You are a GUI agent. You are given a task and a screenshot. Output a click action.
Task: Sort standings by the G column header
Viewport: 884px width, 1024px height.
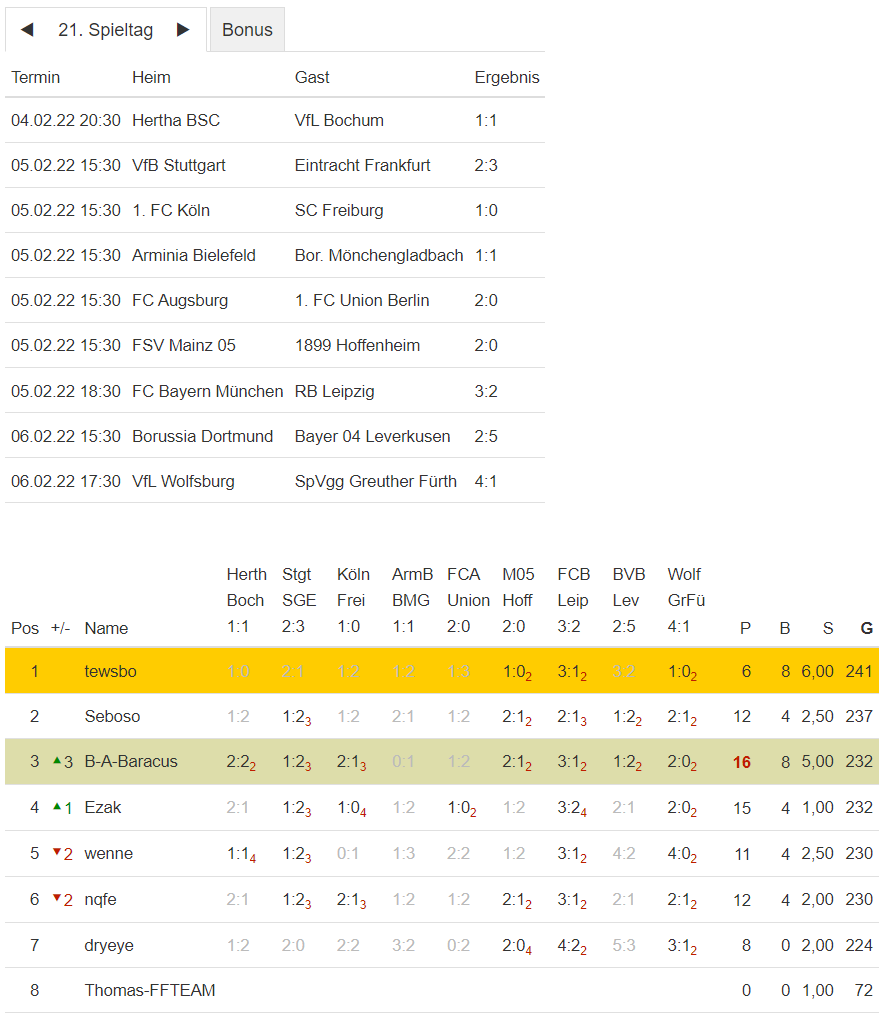point(866,628)
